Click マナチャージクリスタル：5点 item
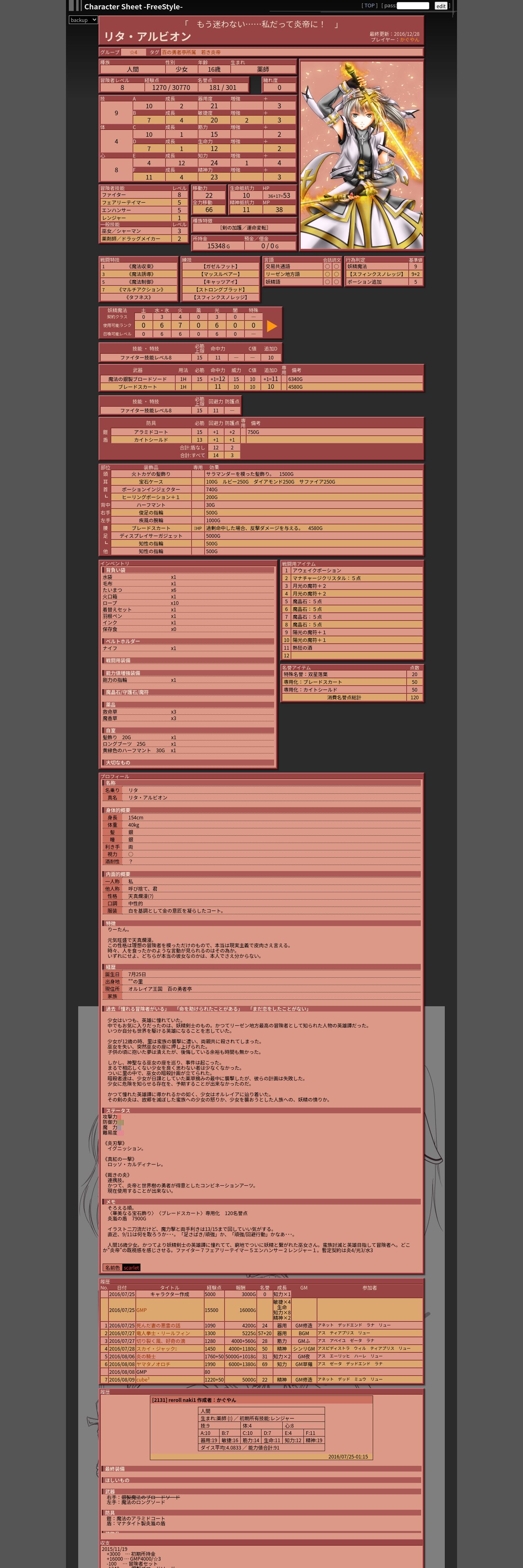 (x=352, y=578)
